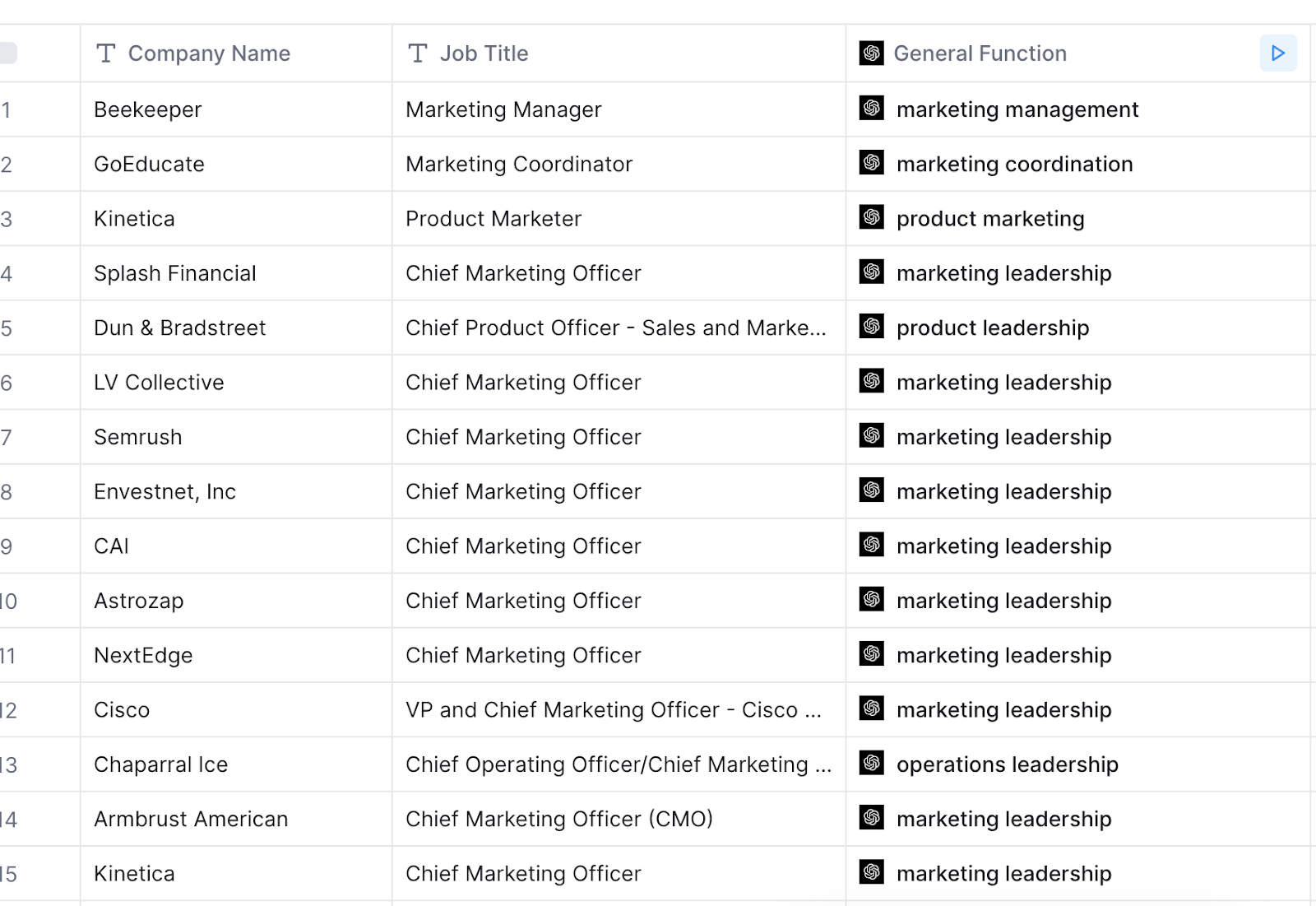Click the OpenAI icon next to product marketing
This screenshot has width=1316, height=906.
pos(872,217)
